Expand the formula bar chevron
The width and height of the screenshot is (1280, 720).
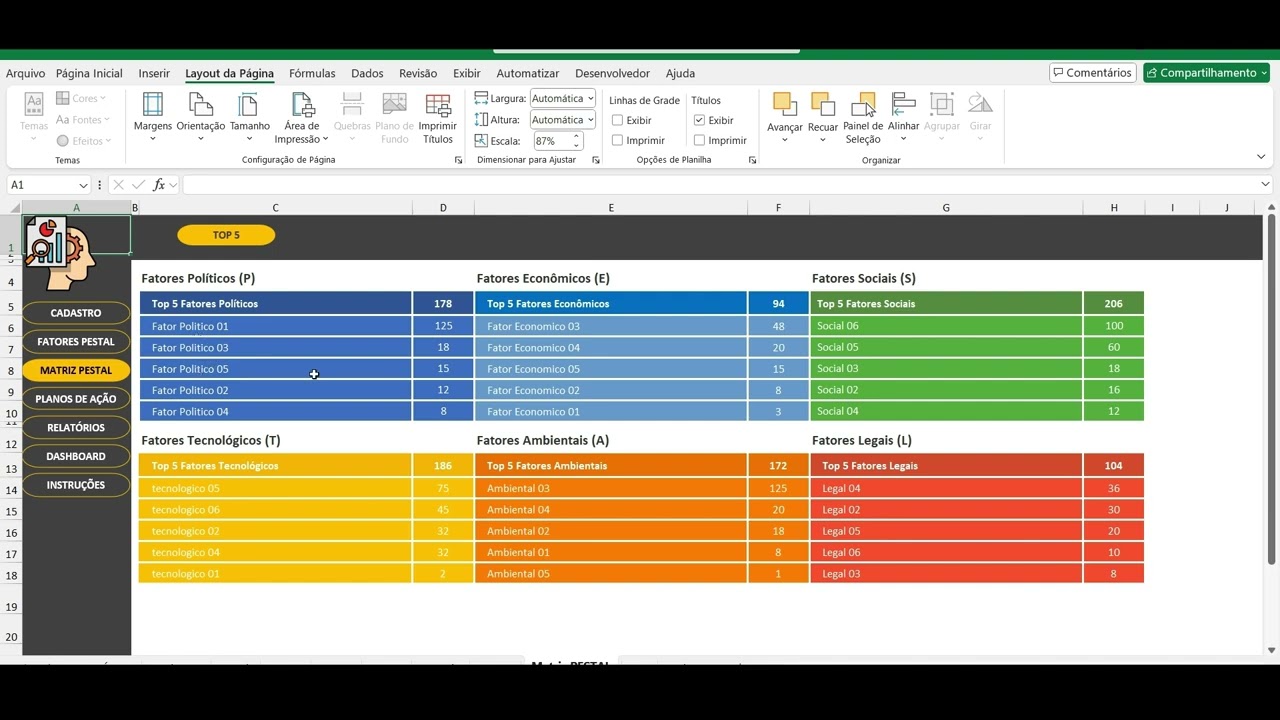pos(1265,184)
